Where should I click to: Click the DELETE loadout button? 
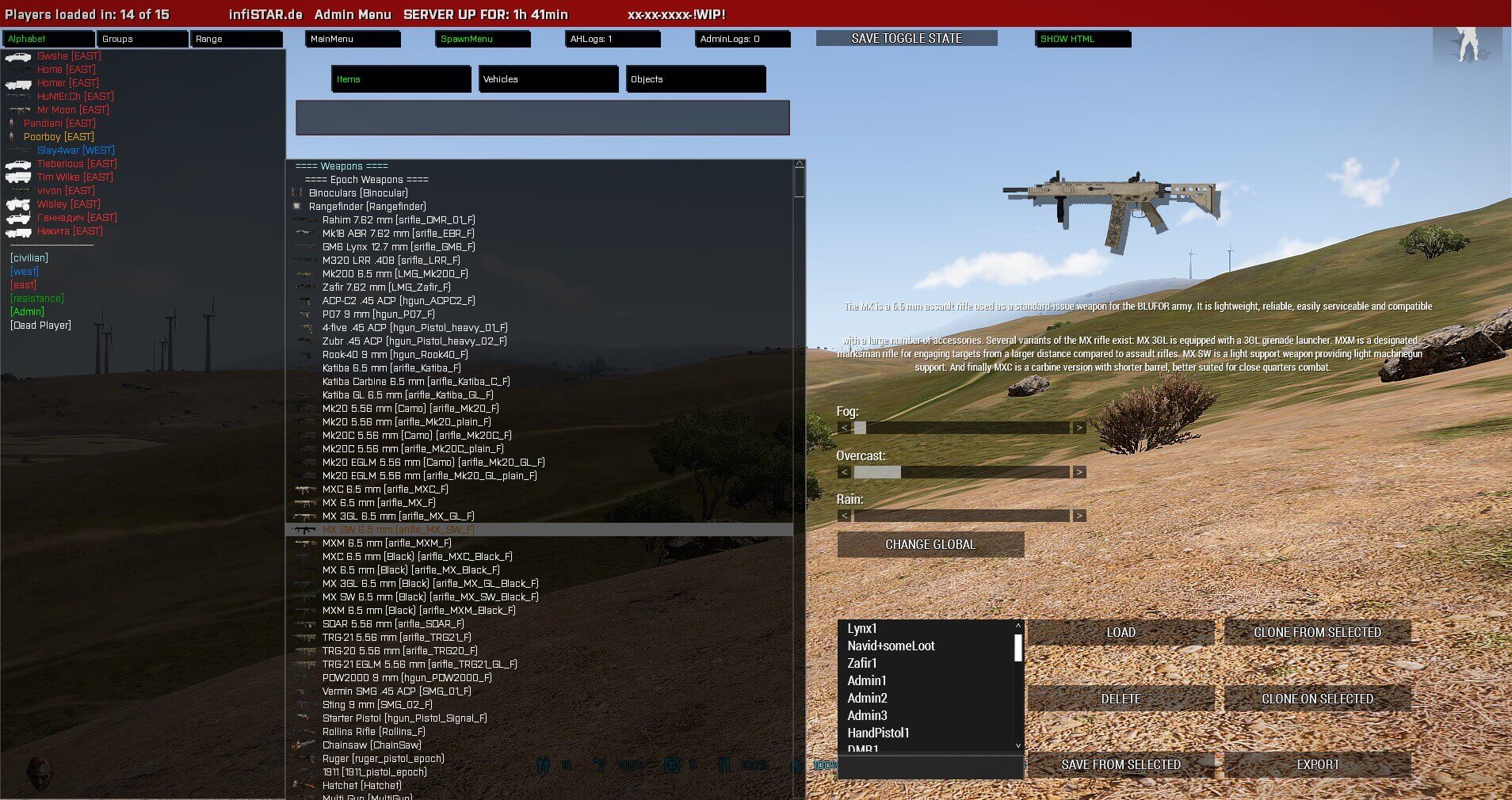[x=1121, y=699]
